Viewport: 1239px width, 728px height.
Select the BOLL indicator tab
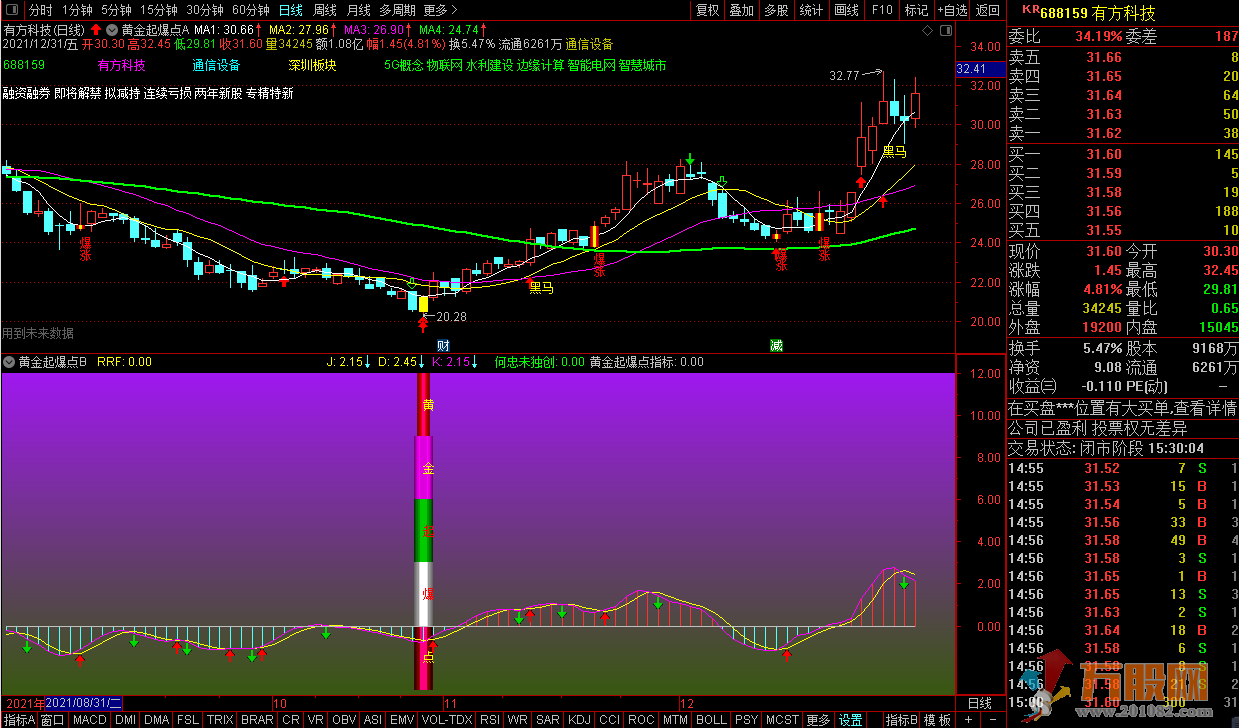click(x=711, y=720)
